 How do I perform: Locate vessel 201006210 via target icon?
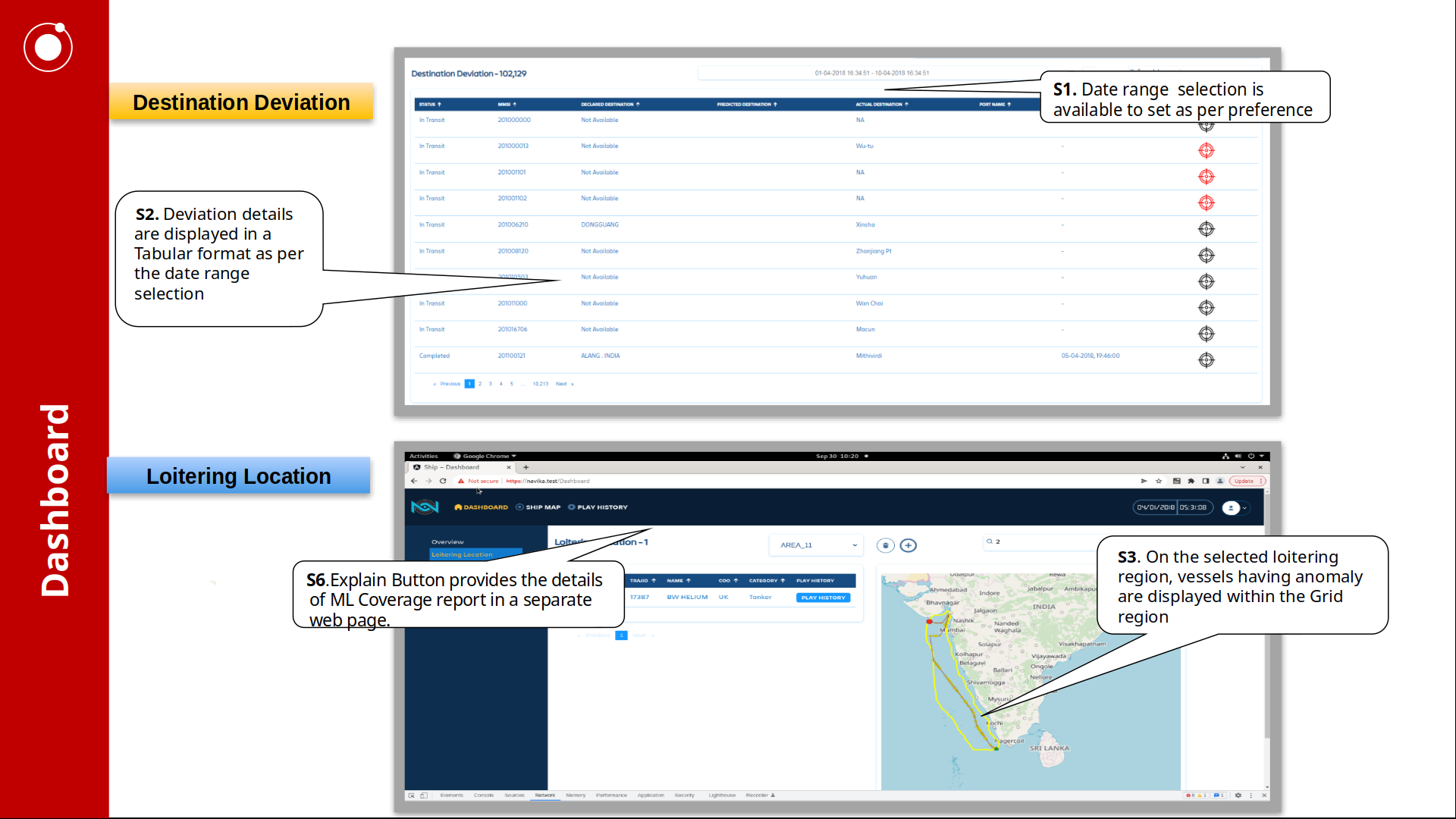pyautogui.click(x=1206, y=229)
